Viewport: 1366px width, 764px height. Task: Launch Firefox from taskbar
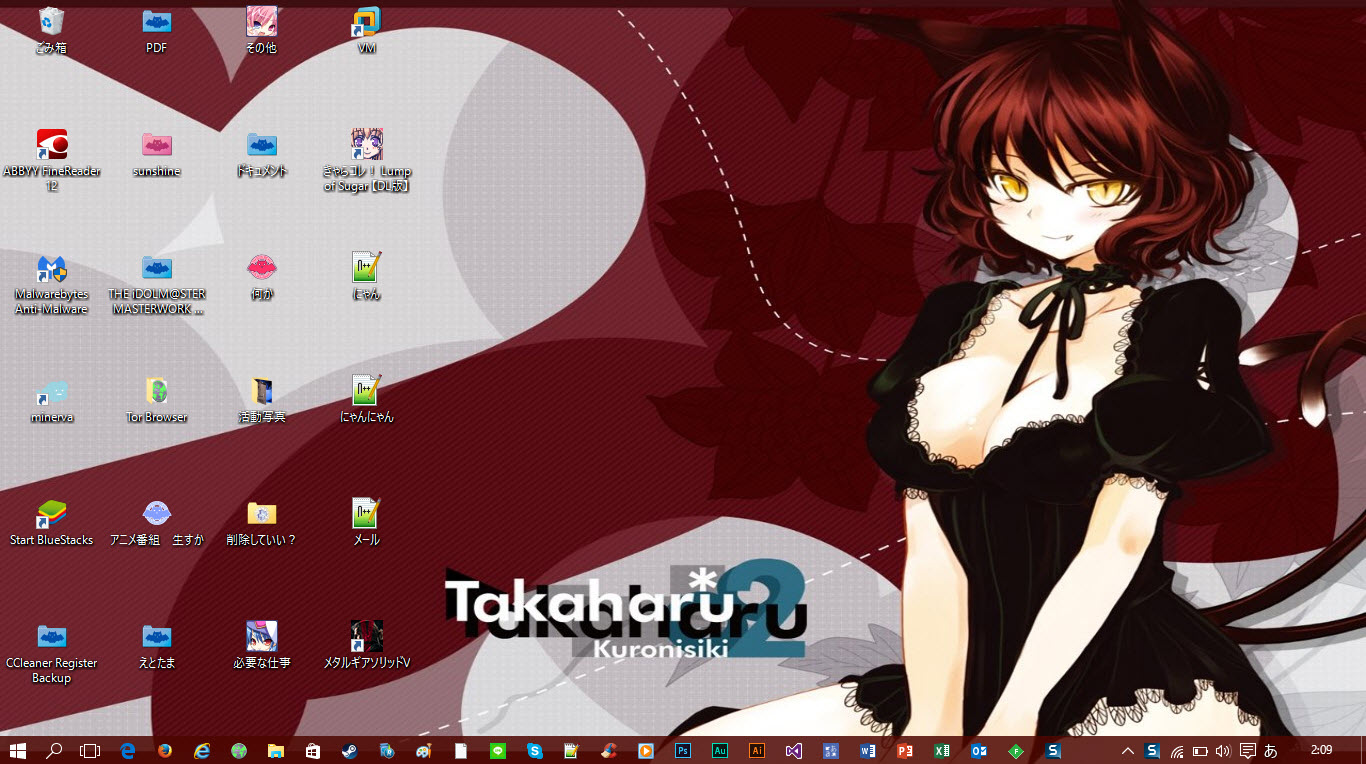[165, 750]
